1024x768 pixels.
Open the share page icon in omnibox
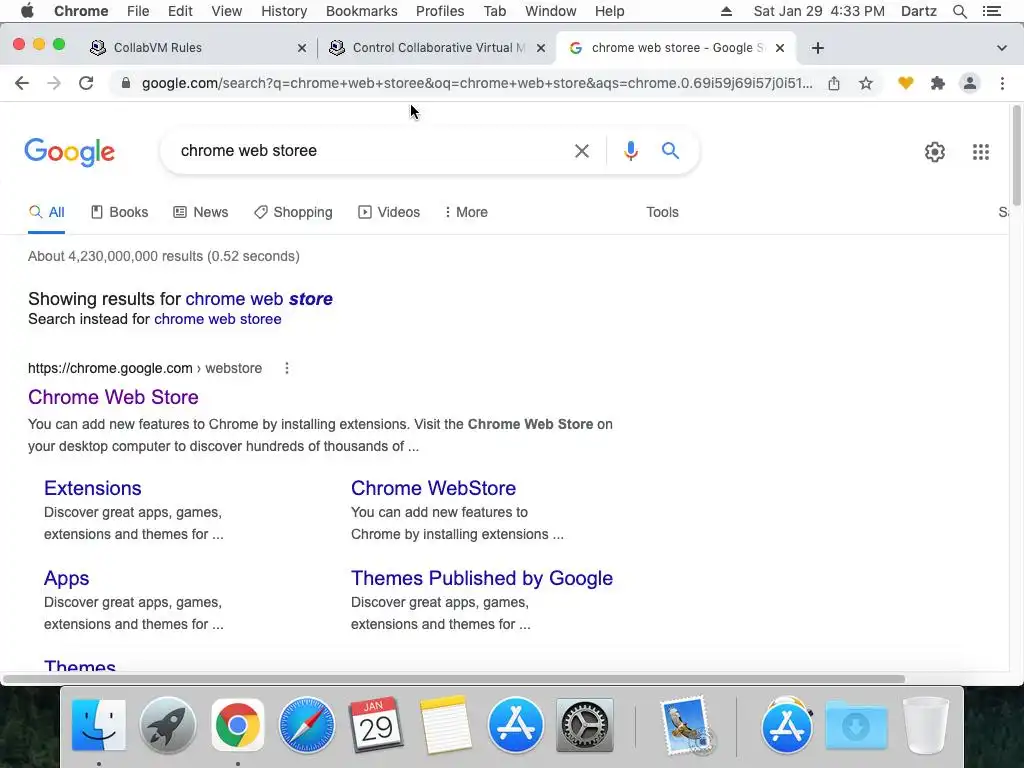pyautogui.click(x=834, y=83)
